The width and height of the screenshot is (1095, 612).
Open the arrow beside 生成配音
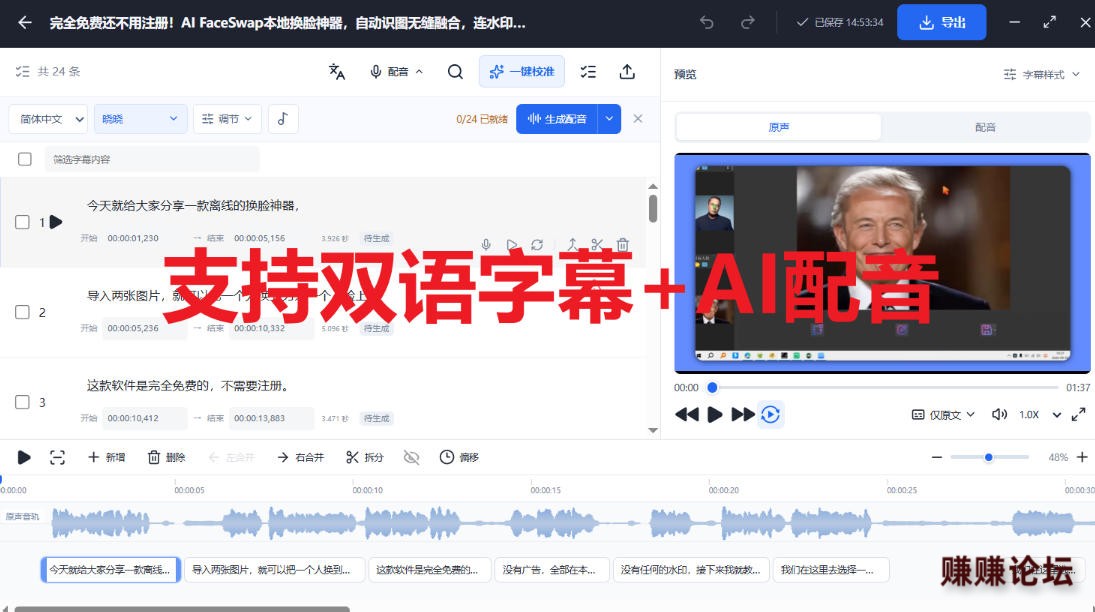click(610, 119)
